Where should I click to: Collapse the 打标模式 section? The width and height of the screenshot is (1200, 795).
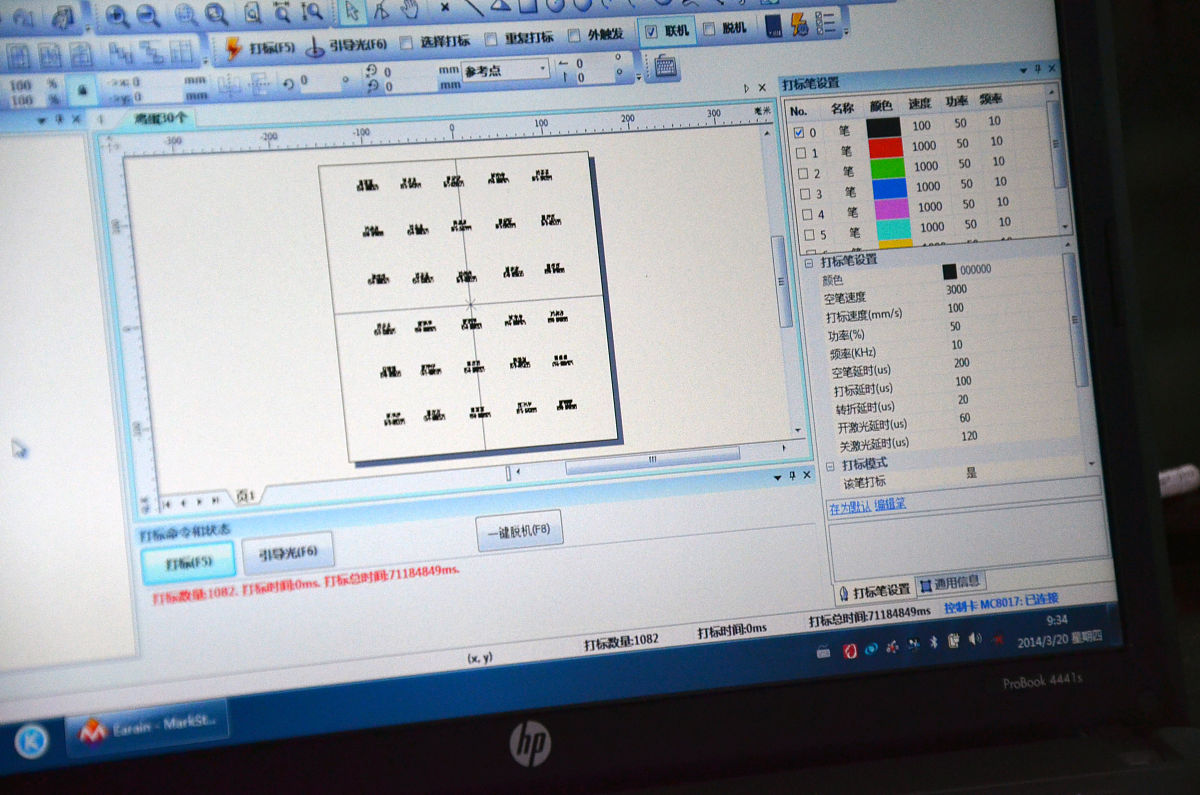pyautogui.click(x=830, y=465)
